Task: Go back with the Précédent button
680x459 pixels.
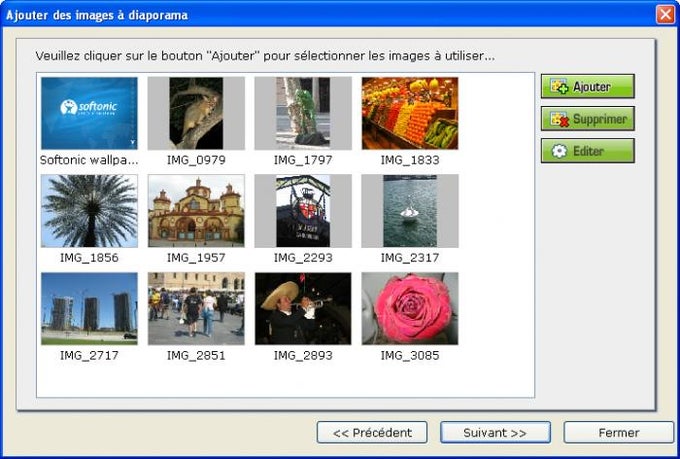Action: pos(372,432)
